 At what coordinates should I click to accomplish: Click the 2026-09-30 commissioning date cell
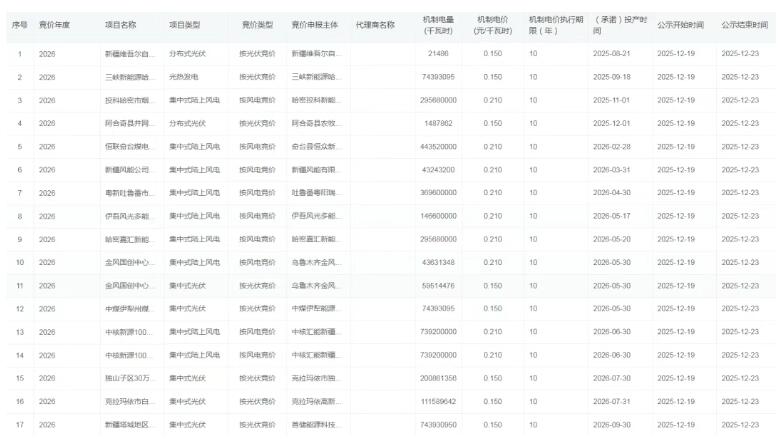[x=612, y=425]
